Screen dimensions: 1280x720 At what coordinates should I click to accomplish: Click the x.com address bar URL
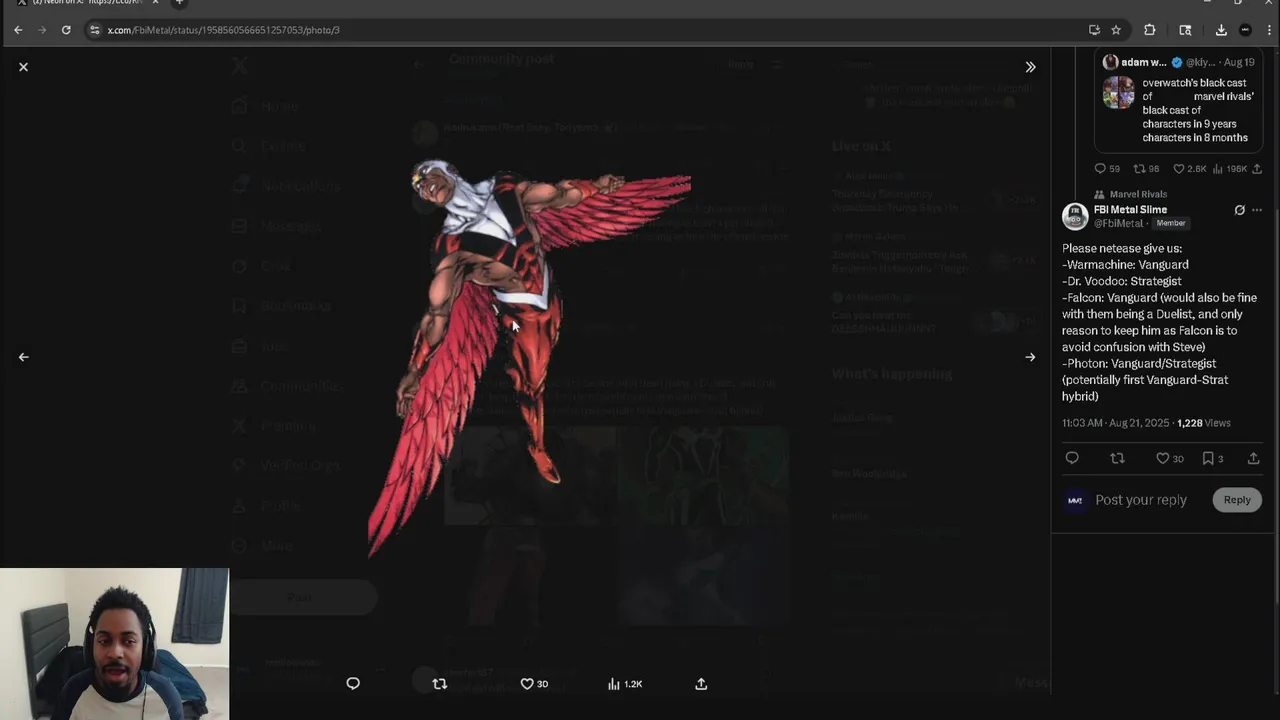click(x=224, y=30)
